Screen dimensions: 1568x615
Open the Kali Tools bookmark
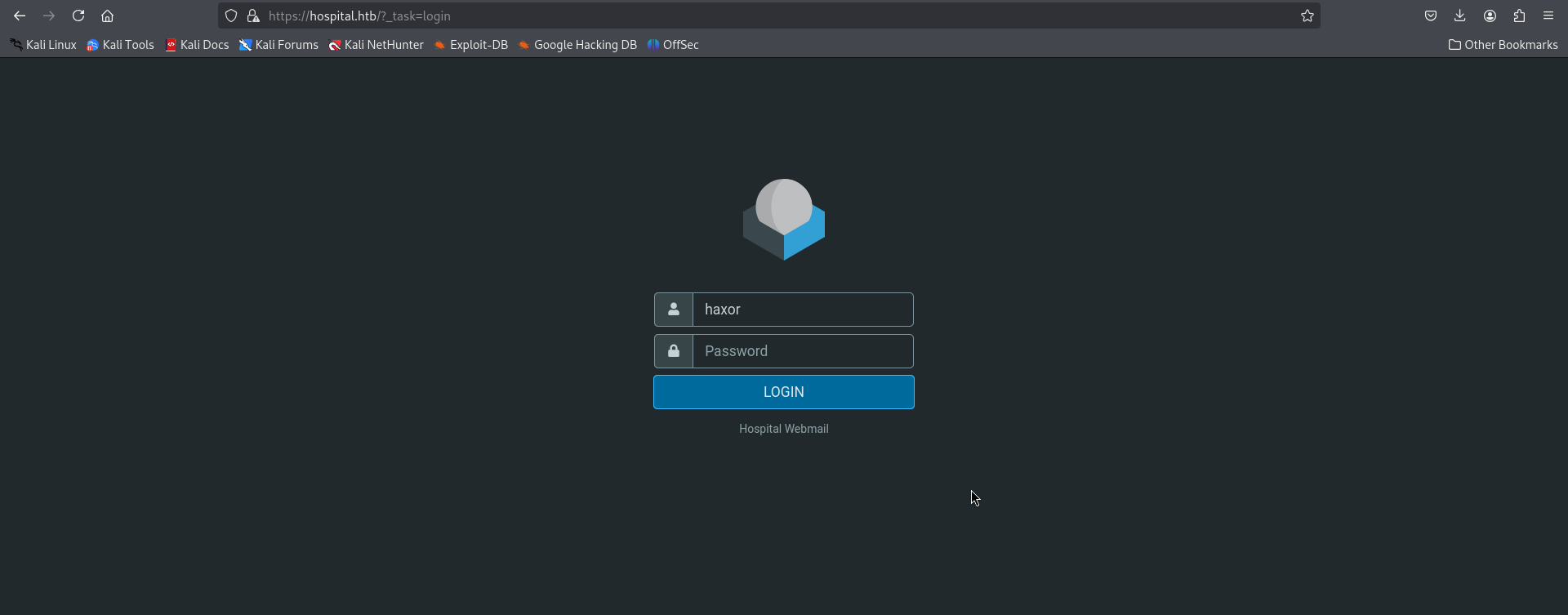(120, 45)
